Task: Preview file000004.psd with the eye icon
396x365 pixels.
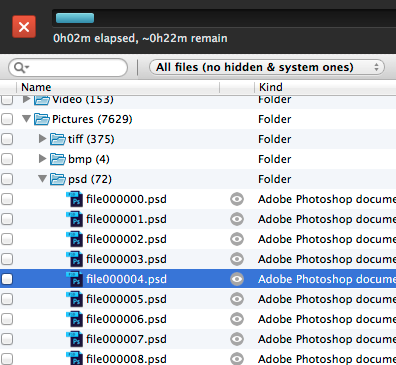Action: click(x=237, y=279)
